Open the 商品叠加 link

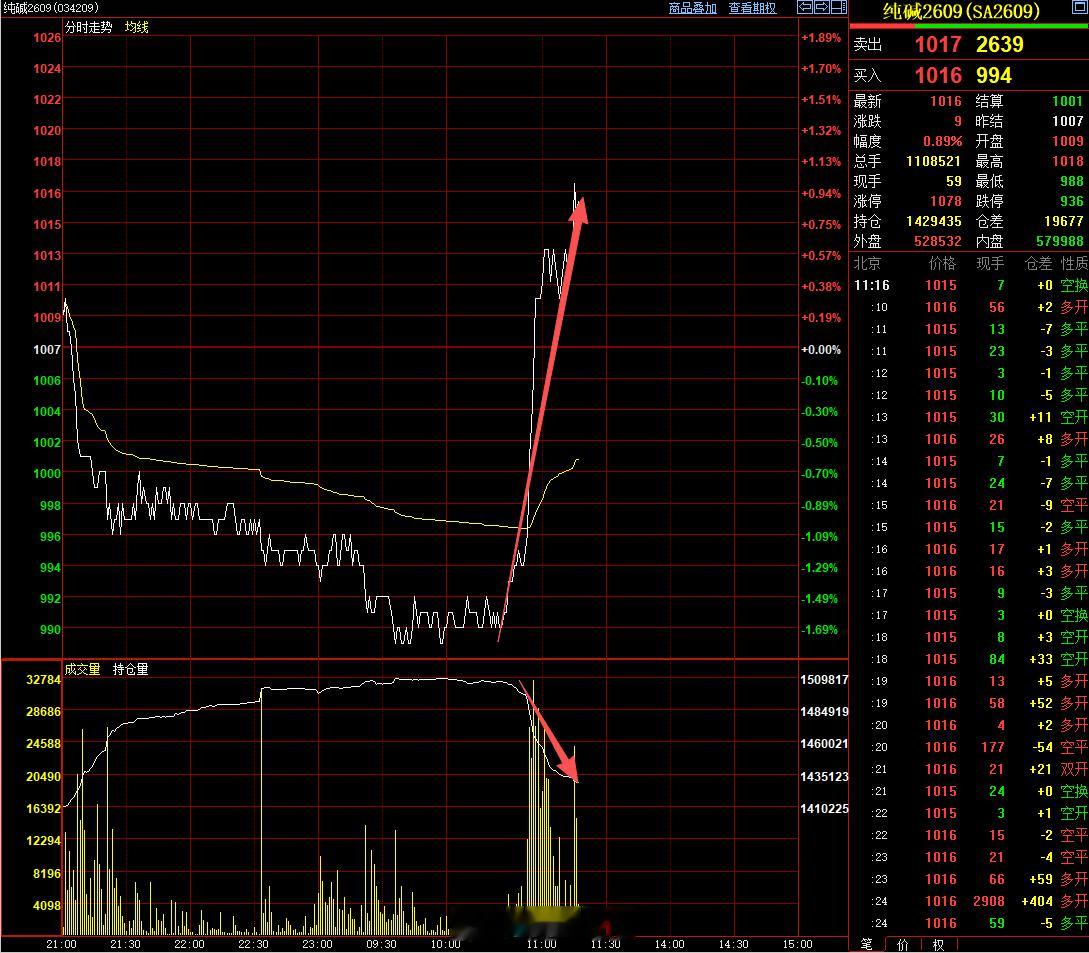click(x=692, y=8)
